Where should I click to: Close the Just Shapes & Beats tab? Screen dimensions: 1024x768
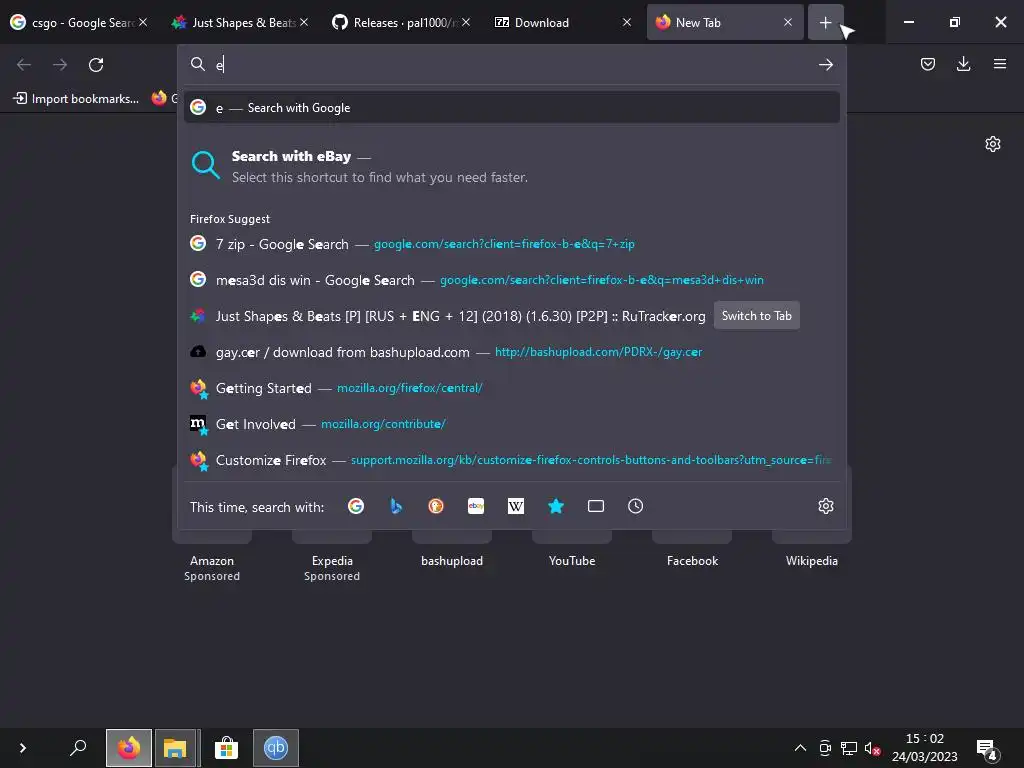pyautogui.click(x=304, y=22)
